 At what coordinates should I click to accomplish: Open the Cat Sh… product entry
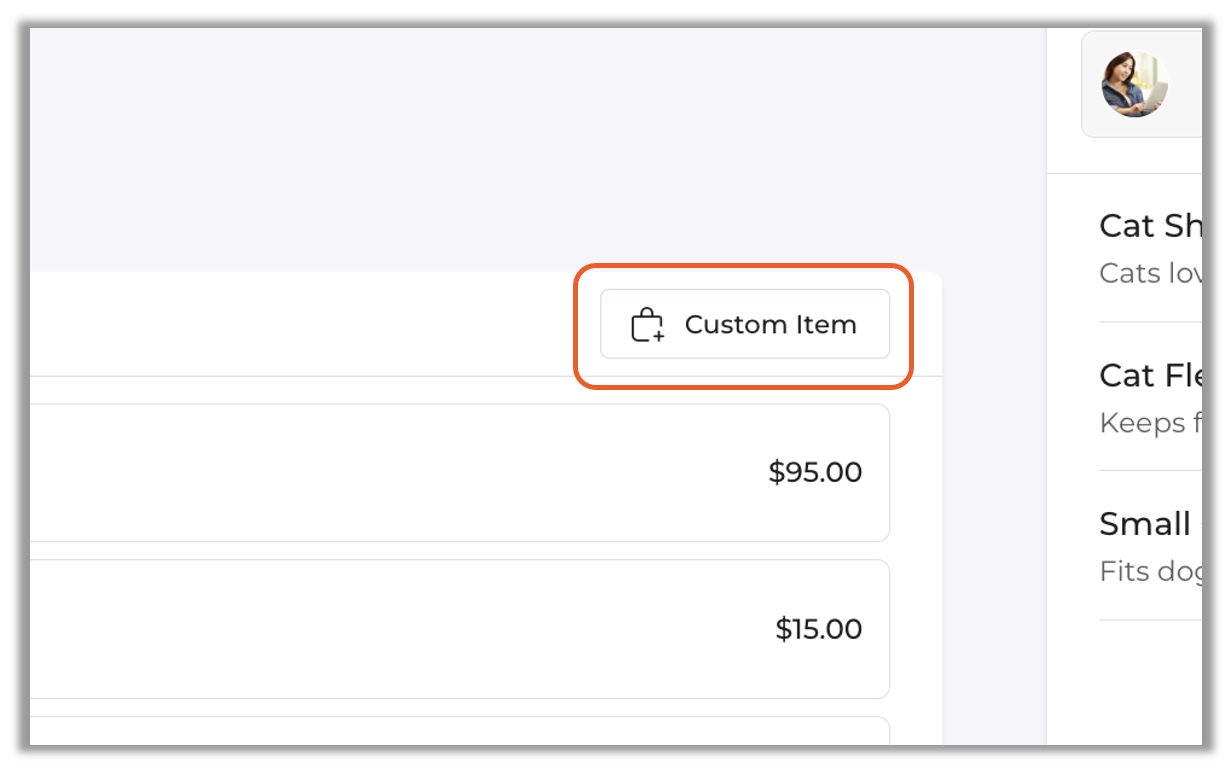(x=1150, y=226)
